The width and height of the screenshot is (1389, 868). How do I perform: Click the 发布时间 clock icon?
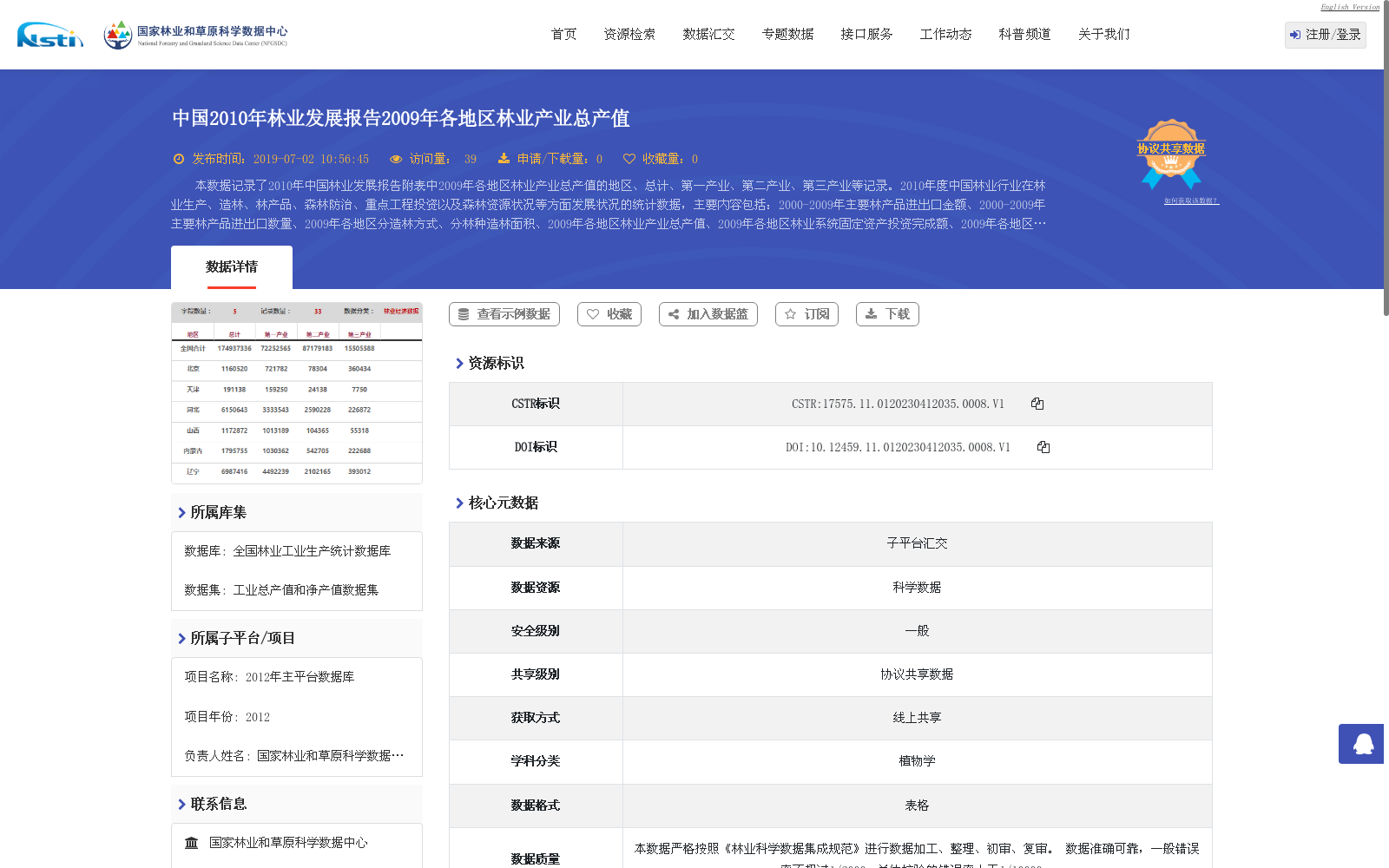pos(179,159)
